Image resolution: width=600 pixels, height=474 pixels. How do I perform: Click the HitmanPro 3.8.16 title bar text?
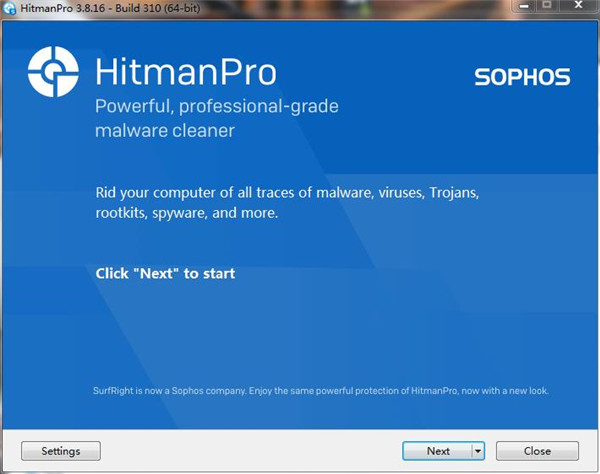[x=110, y=8]
